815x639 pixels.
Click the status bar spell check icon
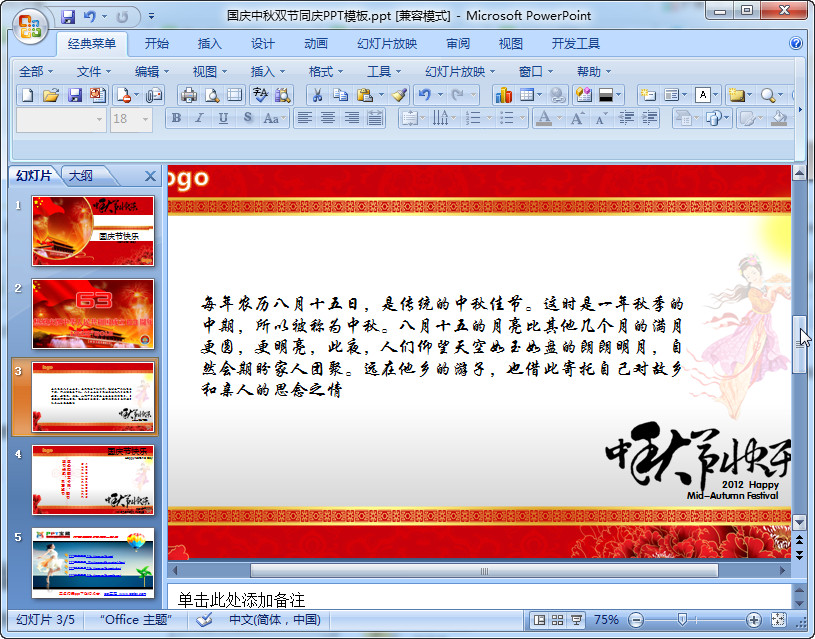(205, 619)
